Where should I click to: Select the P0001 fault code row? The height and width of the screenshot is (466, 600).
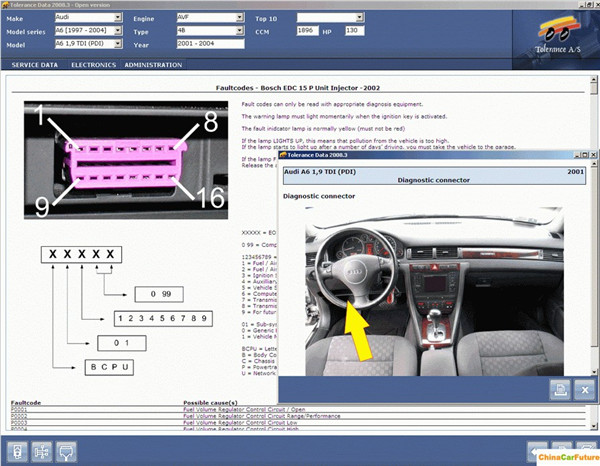pyautogui.click(x=100, y=408)
